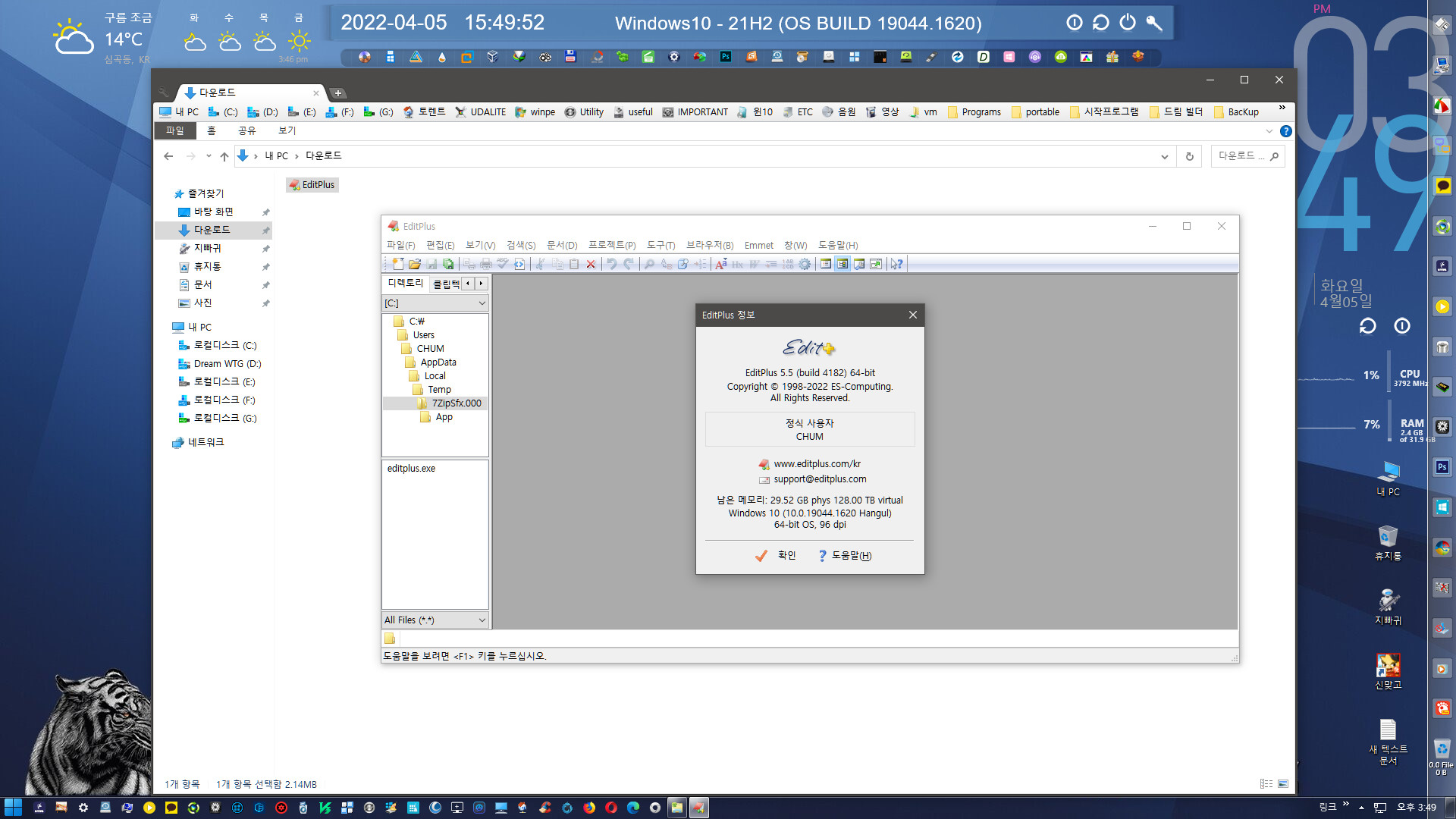This screenshot has width=1456, height=819.
Task: Click the 도움말(H) button in dialog
Action: (x=845, y=556)
